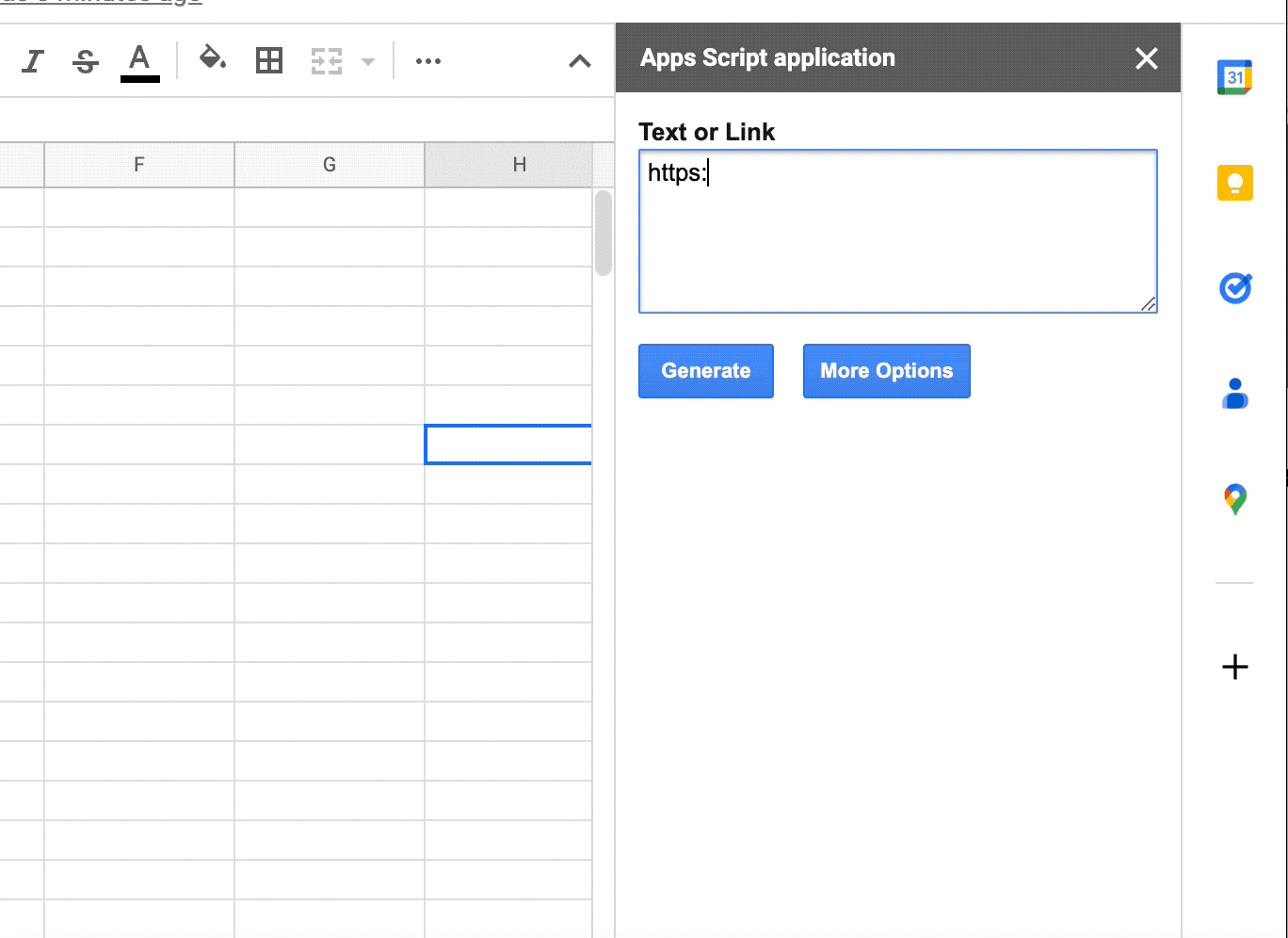Collapse the toolbar with the chevron
Image resolution: width=1288 pixels, height=938 pixels.
(580, 60)
